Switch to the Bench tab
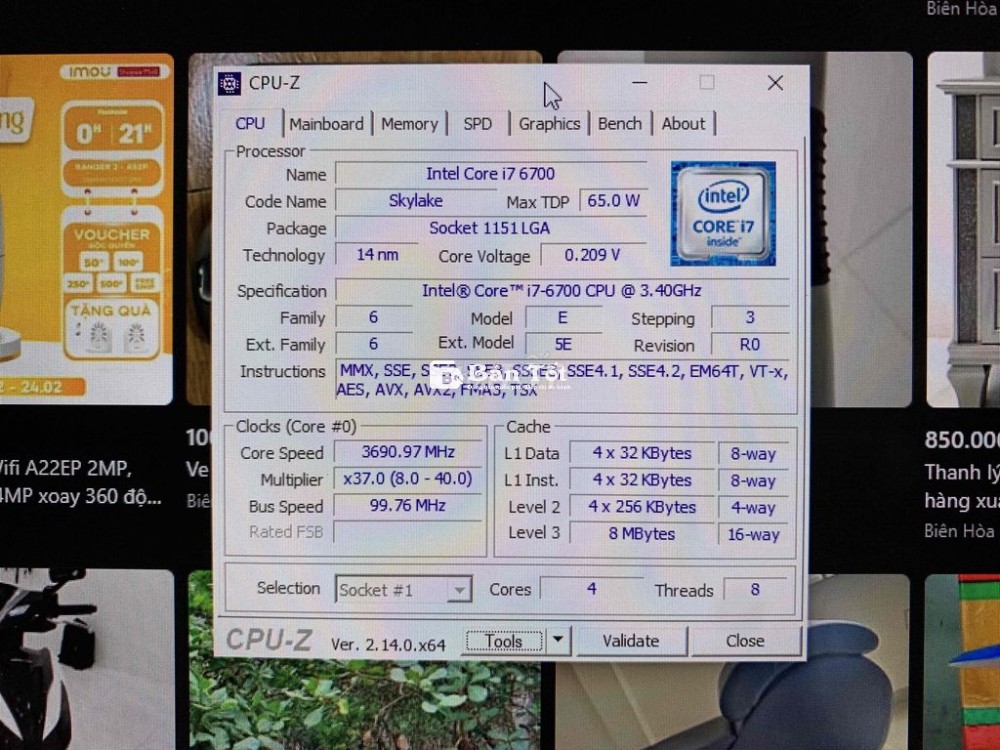The image size is (1000, 750). (x=619, y=124)
